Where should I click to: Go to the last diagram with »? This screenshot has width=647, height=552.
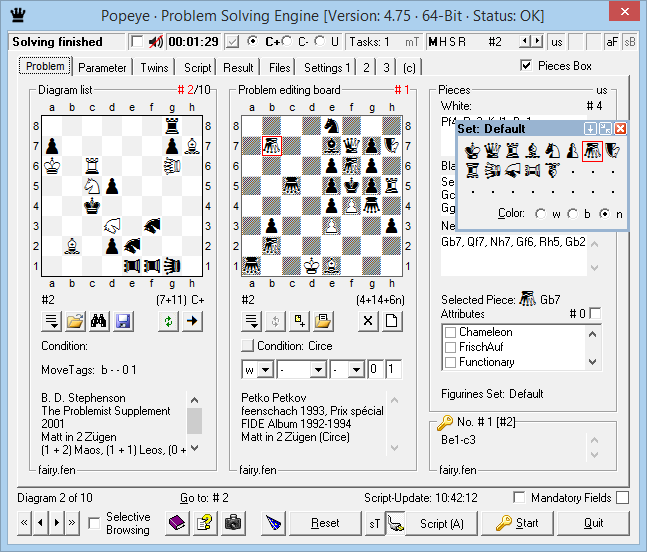tap(72, 523)
